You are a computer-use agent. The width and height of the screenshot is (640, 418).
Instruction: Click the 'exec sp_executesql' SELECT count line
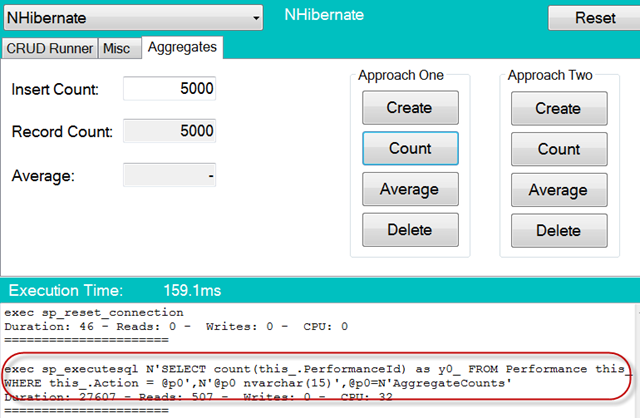317,369
